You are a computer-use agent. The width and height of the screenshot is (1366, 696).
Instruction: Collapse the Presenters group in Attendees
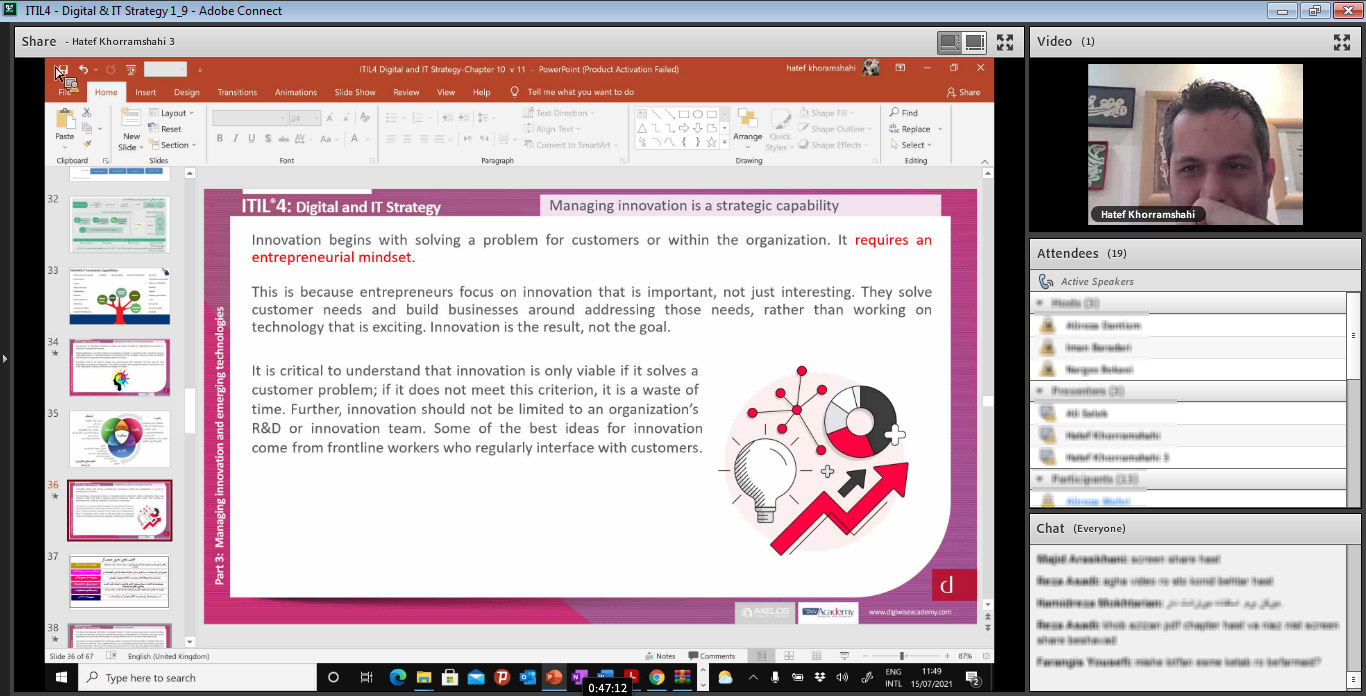point(1041,391)
